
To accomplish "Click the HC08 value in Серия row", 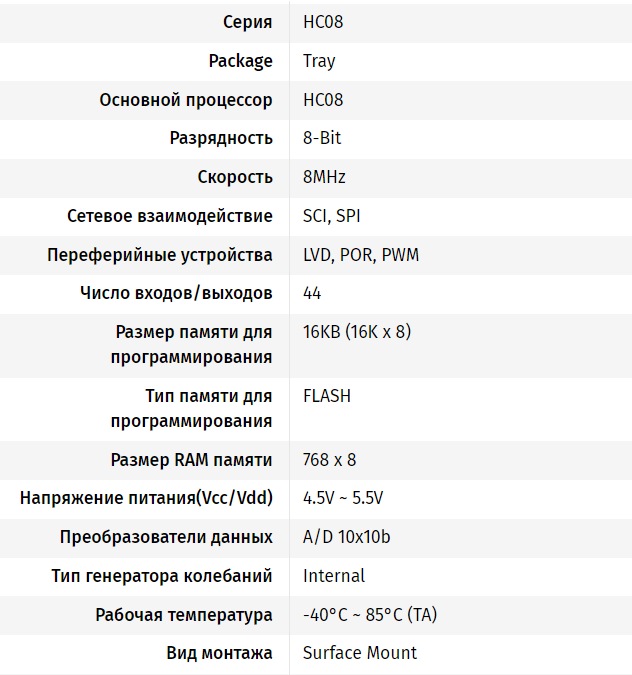I will point(323,22).
